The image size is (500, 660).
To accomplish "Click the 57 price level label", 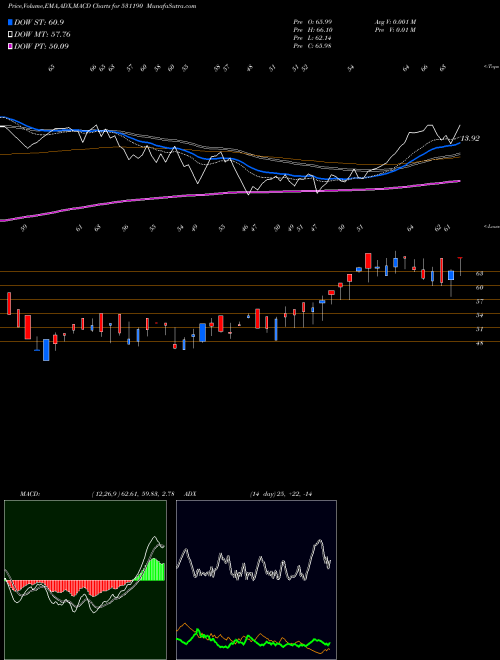I will pos(479,302).
